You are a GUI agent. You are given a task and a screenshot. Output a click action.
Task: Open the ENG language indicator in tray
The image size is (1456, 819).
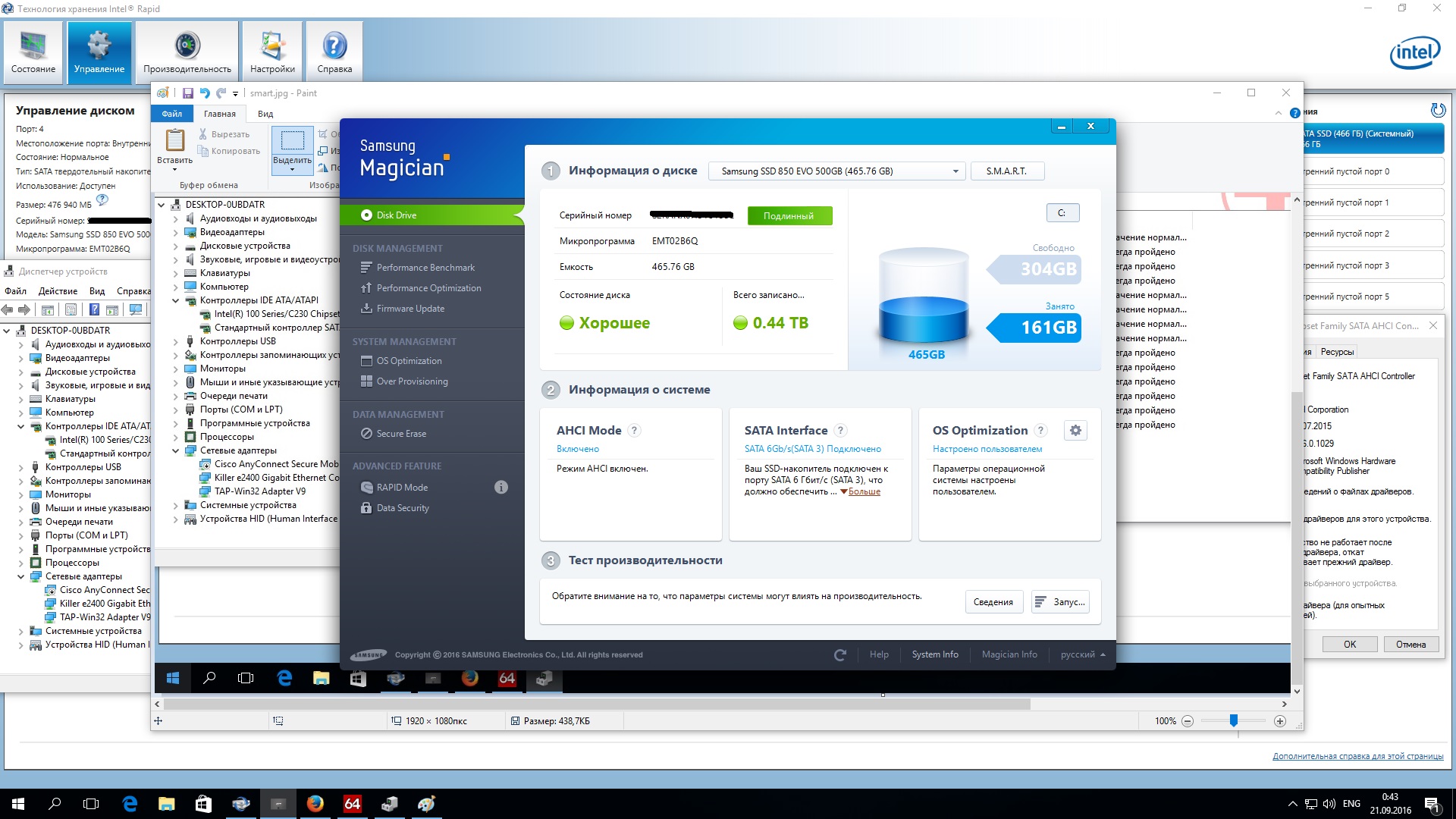point(1351,804)
